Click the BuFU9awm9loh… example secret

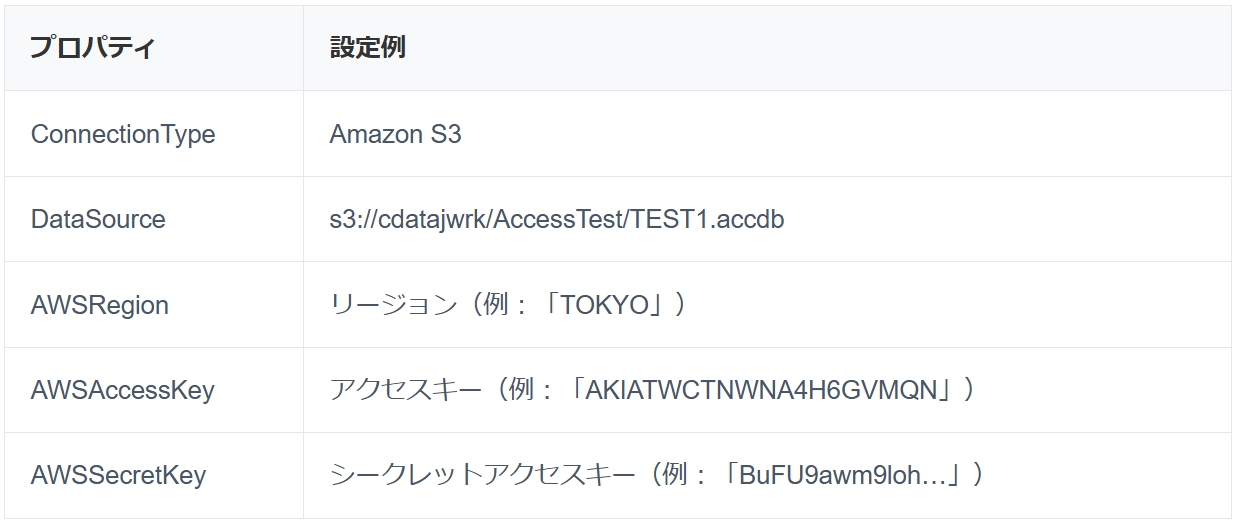click(841, 475)
